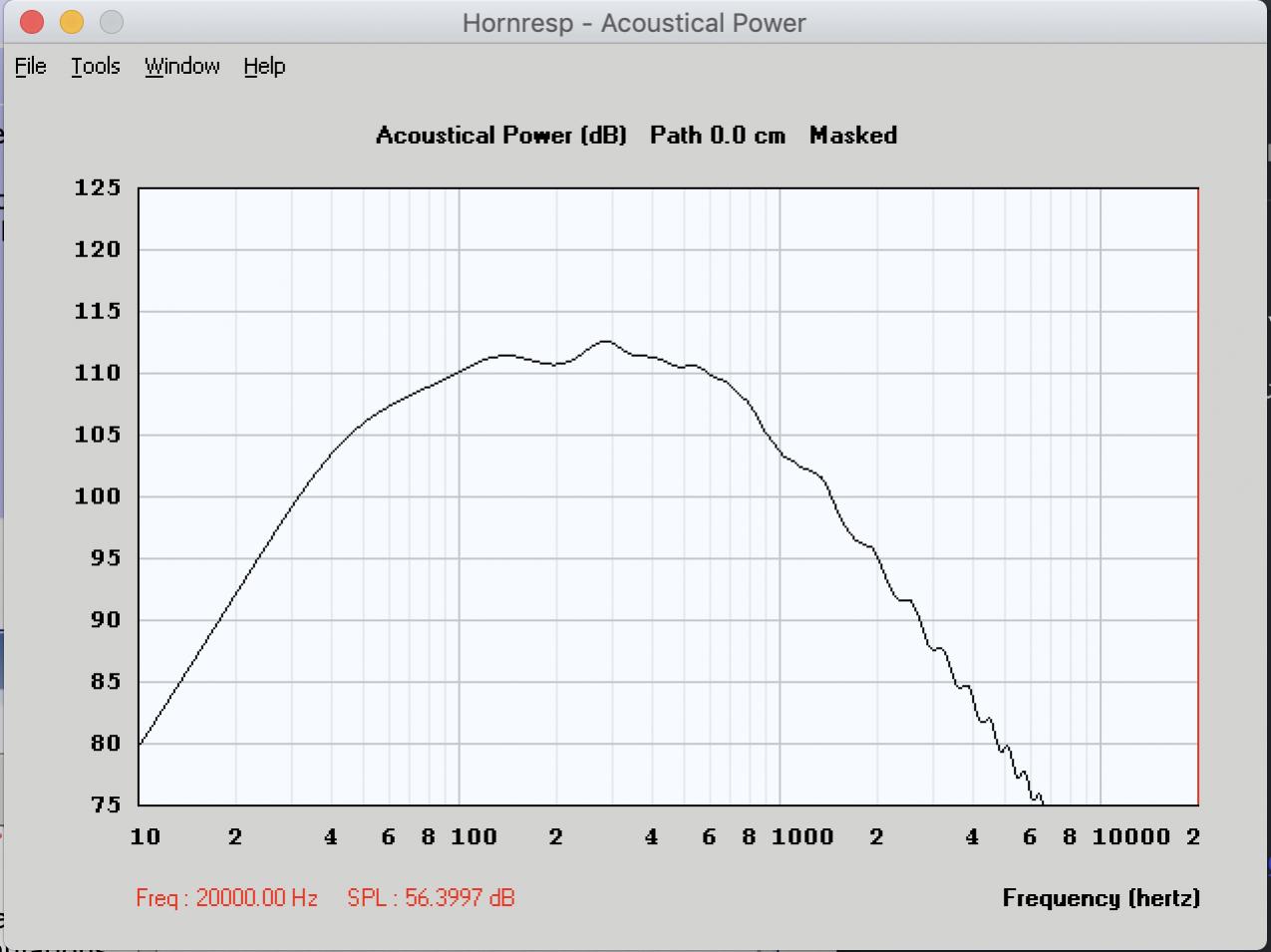Image resolution: width=1271 pixels, height=952 pixels.
Task: Click the 120 value on the vertical axis
Action: 98,249
